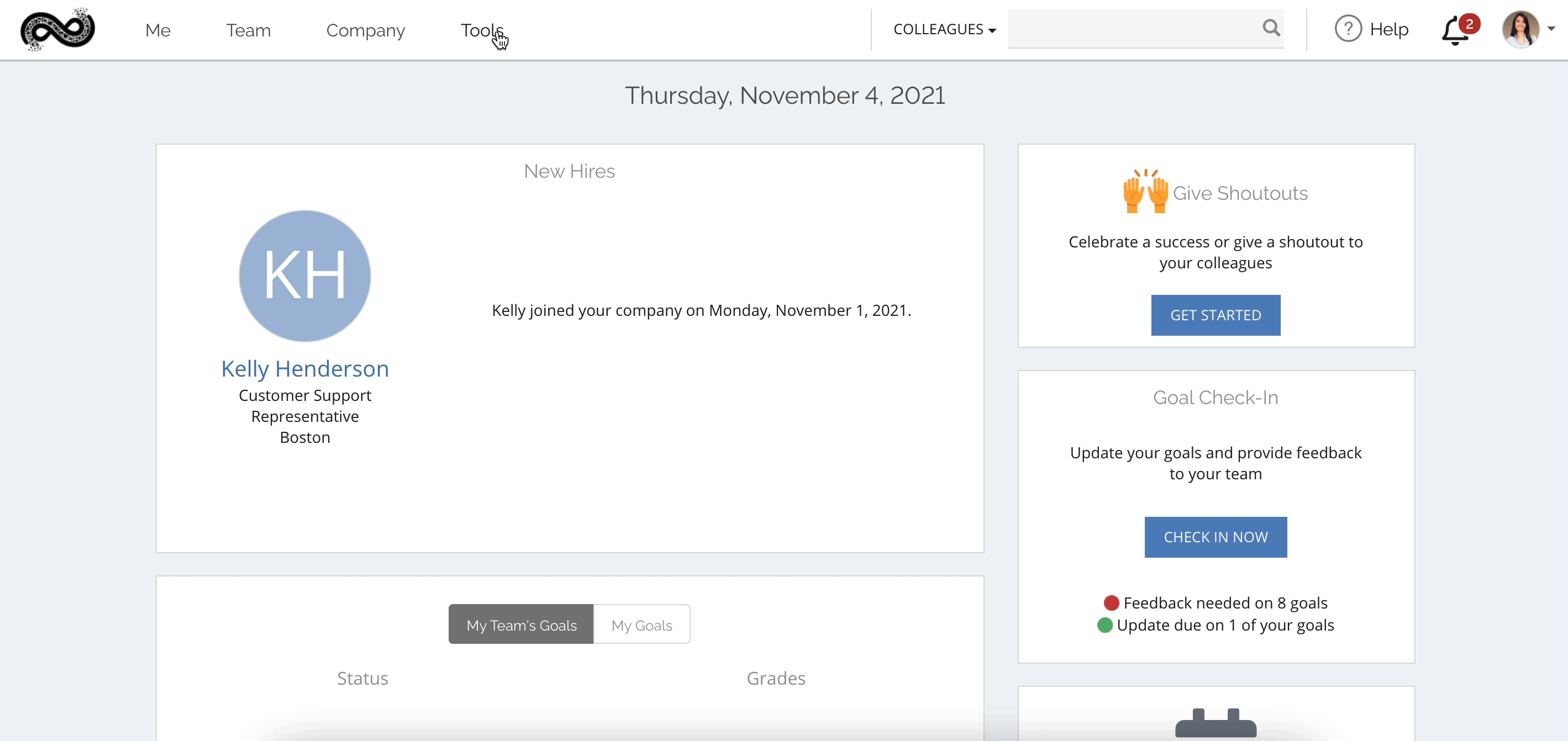Click the GET STARTED button
The height and width of the screenshot is (741, 1568).
click(x=1215, y=315)
